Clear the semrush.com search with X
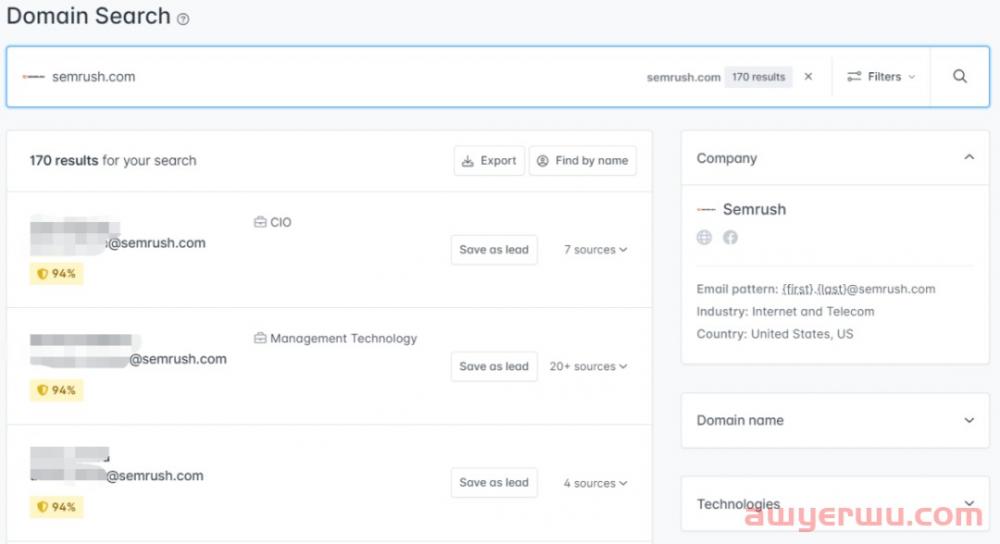The width and height of the screenshot is (1000, 544). click(x=808, y=77)
